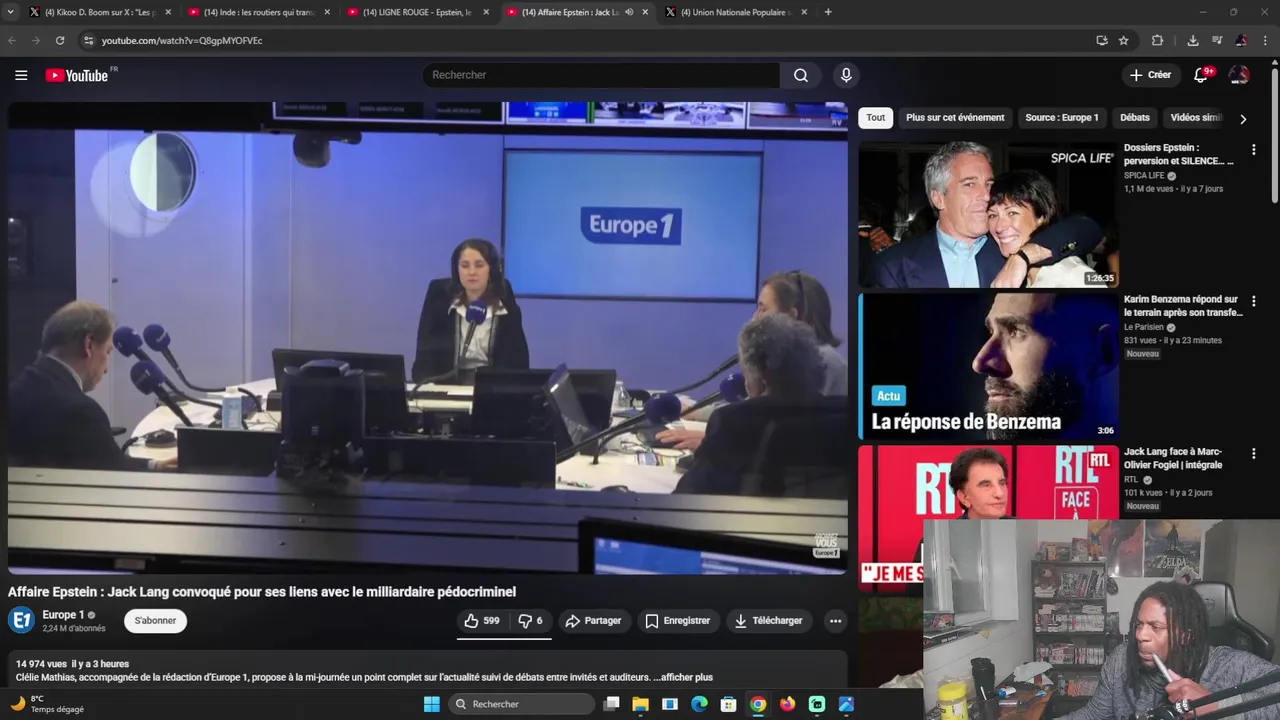The width and height of the screenshot is (1280, 720).
Task: Open SPICA LIFE channel name
Action: tap(1144, 175)
